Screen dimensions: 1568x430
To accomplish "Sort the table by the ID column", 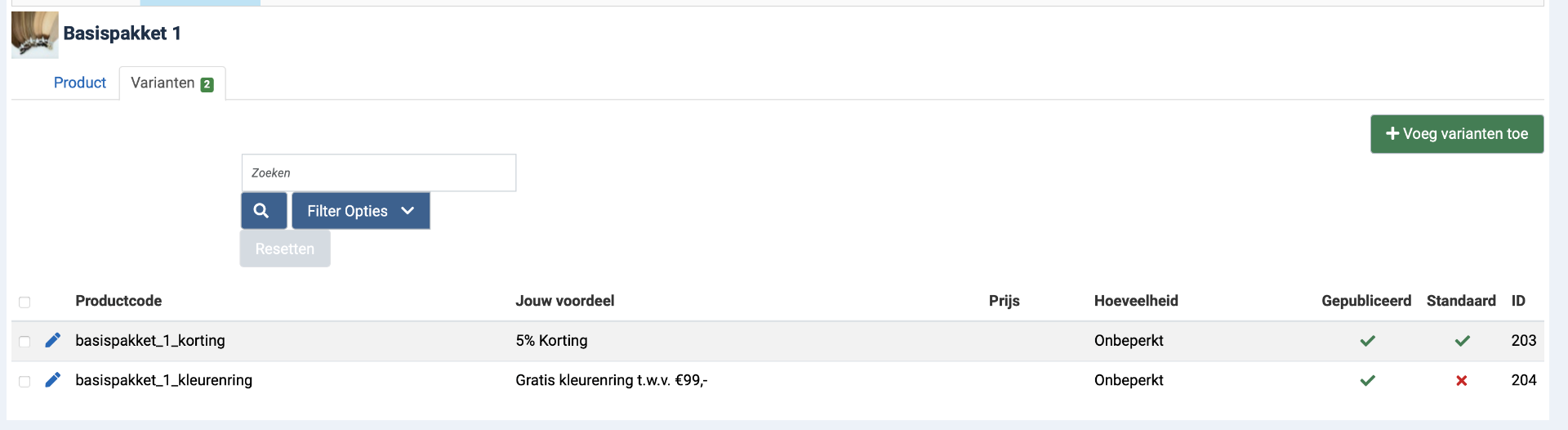I will (1517, 301).
